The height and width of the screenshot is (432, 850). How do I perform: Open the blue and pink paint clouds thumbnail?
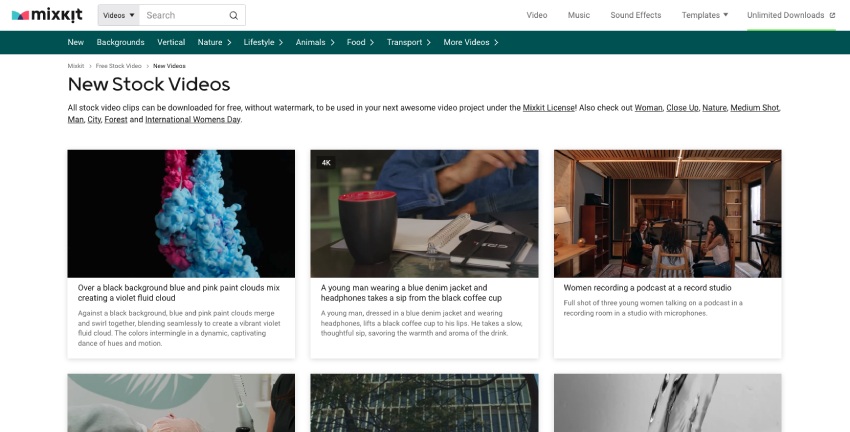[181, 214]
